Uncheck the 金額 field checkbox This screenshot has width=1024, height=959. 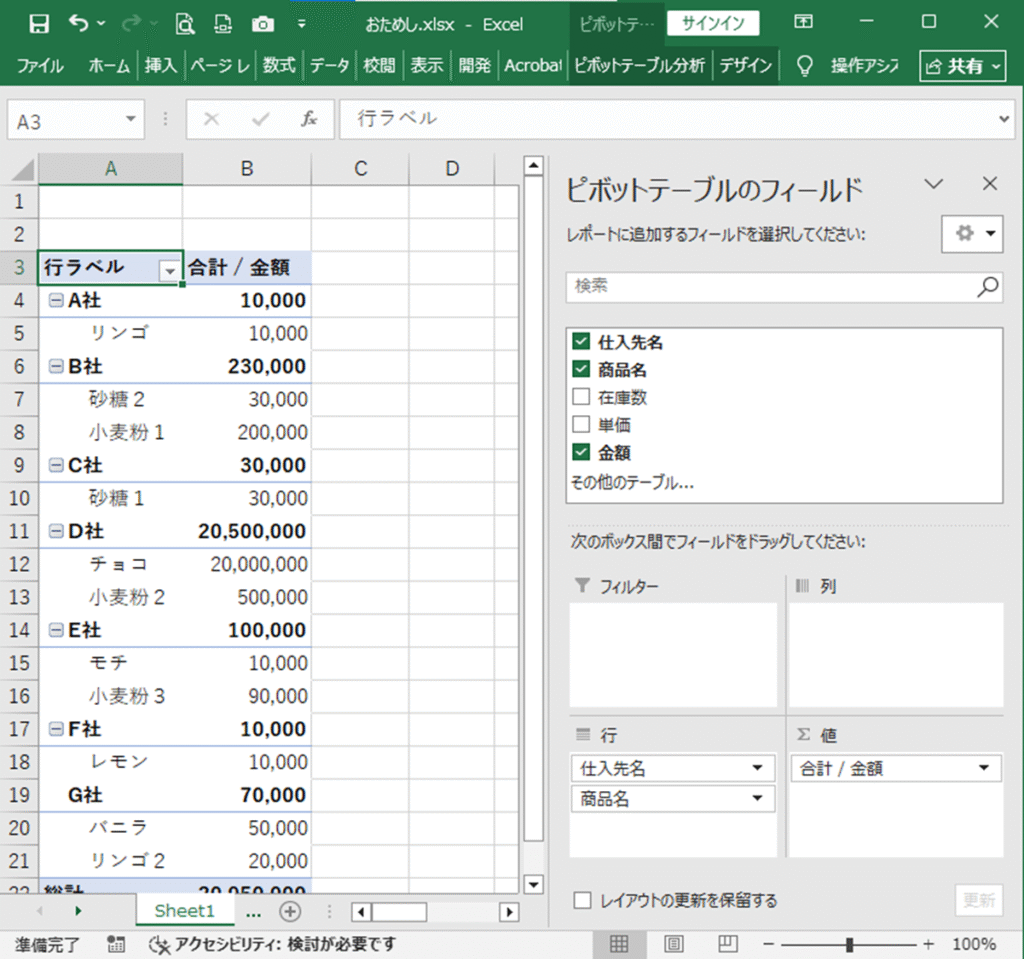click(581, 452)
